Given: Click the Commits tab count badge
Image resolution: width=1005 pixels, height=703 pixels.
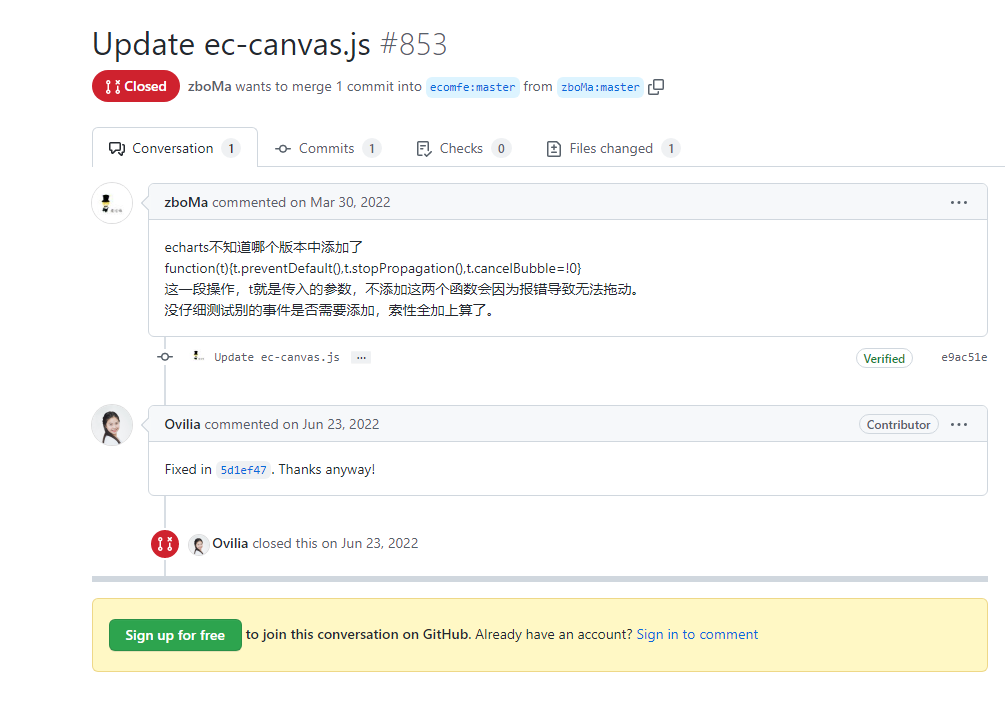Looking at the screenshot, I should click(x=372, y=148).
